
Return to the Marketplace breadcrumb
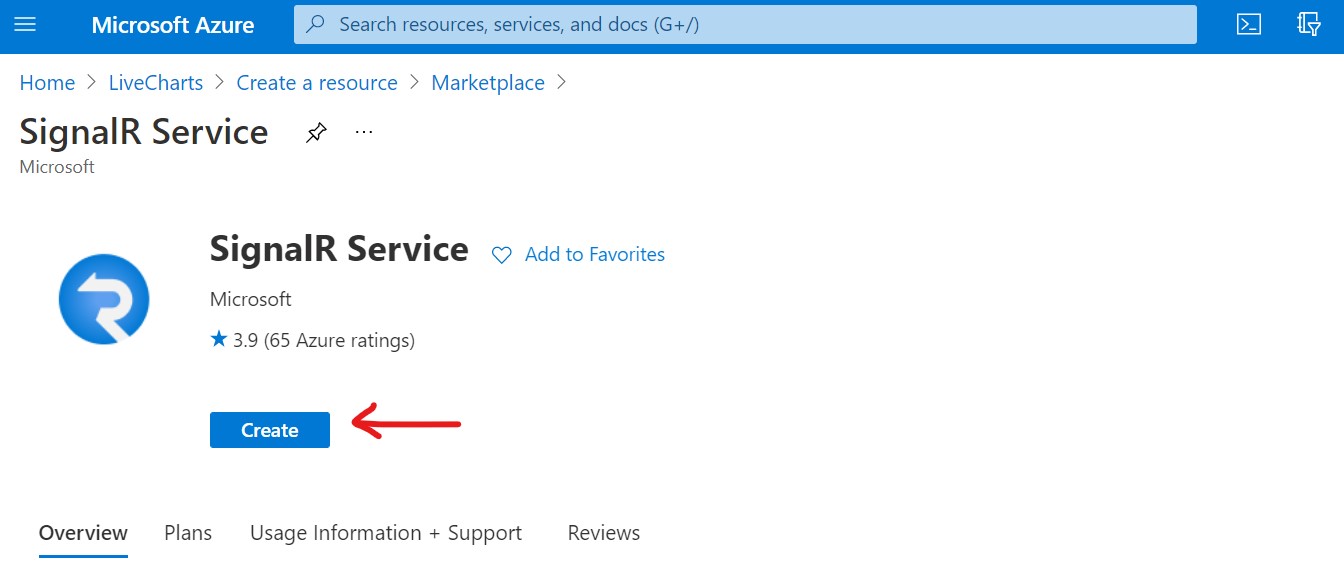pos(488,83)
